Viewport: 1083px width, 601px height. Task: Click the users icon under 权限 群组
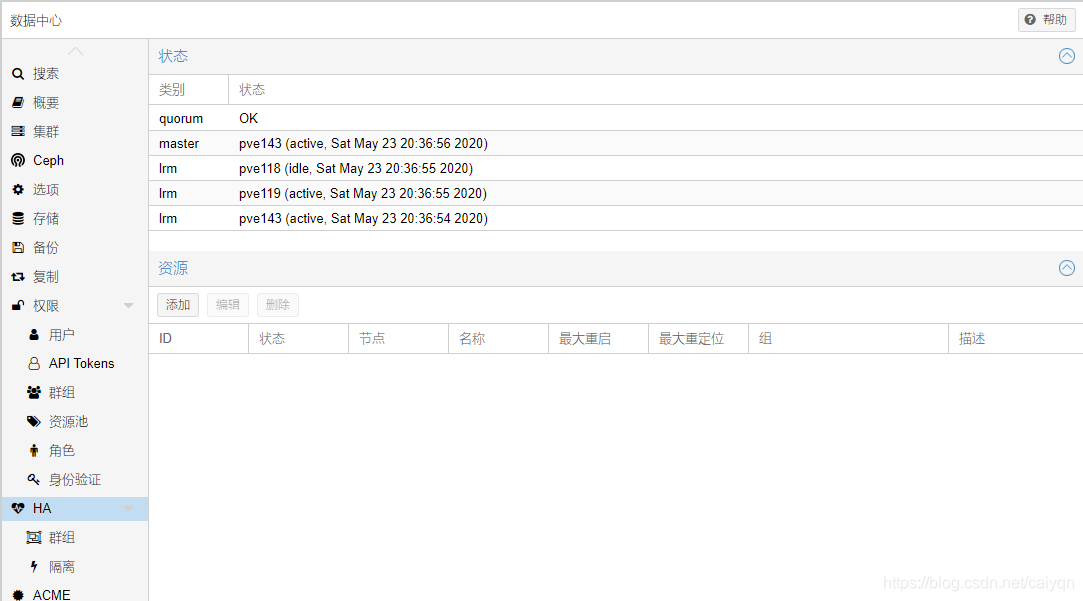pos(34,392)
